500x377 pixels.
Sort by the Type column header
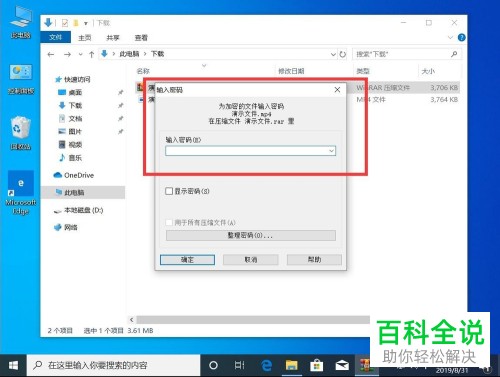click(x=363, y=71)
